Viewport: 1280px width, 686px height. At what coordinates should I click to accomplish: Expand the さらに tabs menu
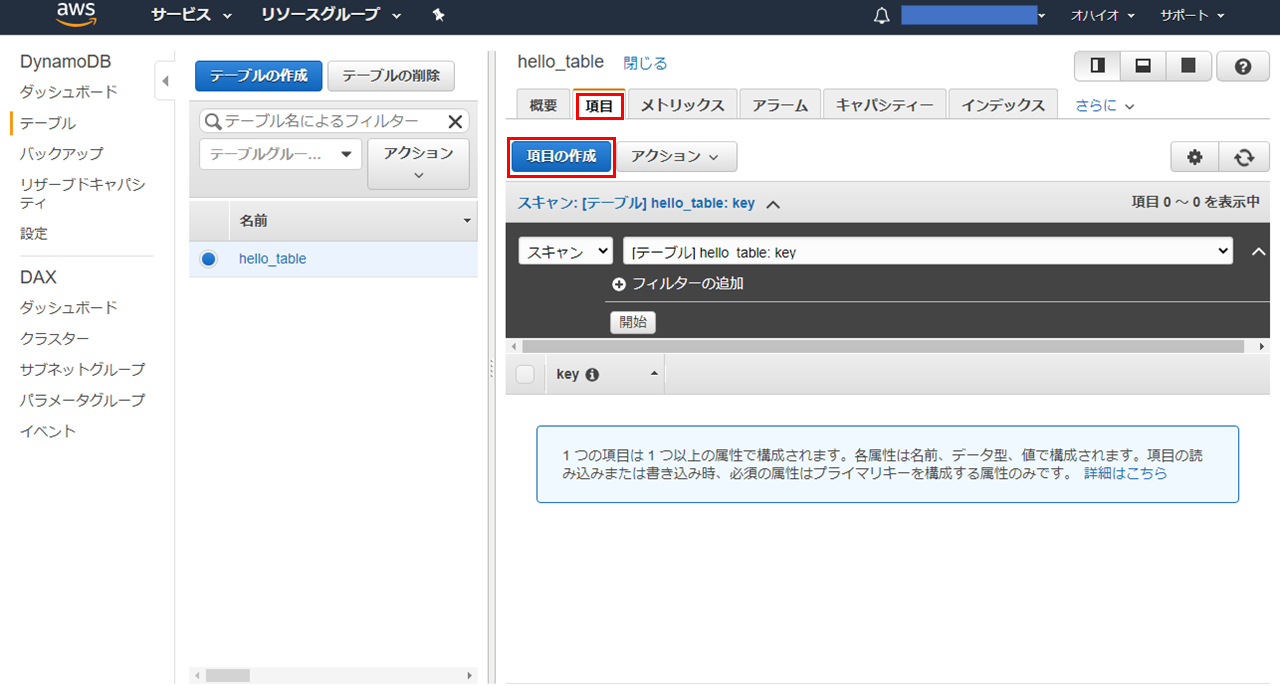click(1105, 105)
